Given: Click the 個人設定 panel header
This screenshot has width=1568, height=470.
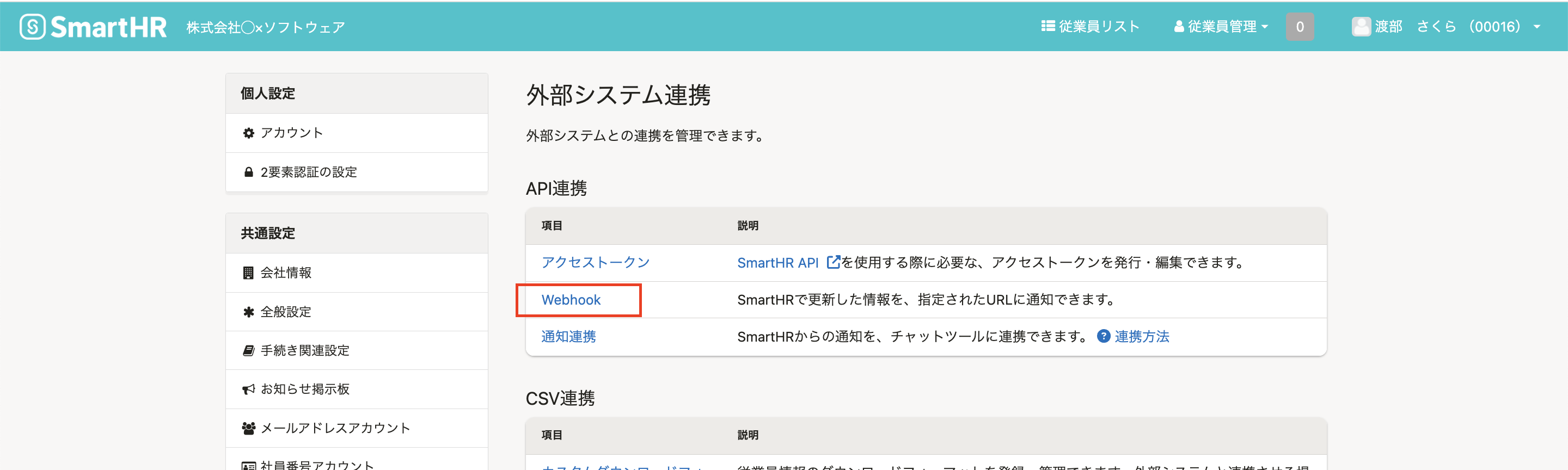Looking at the screenshot, I should (357, 94).
